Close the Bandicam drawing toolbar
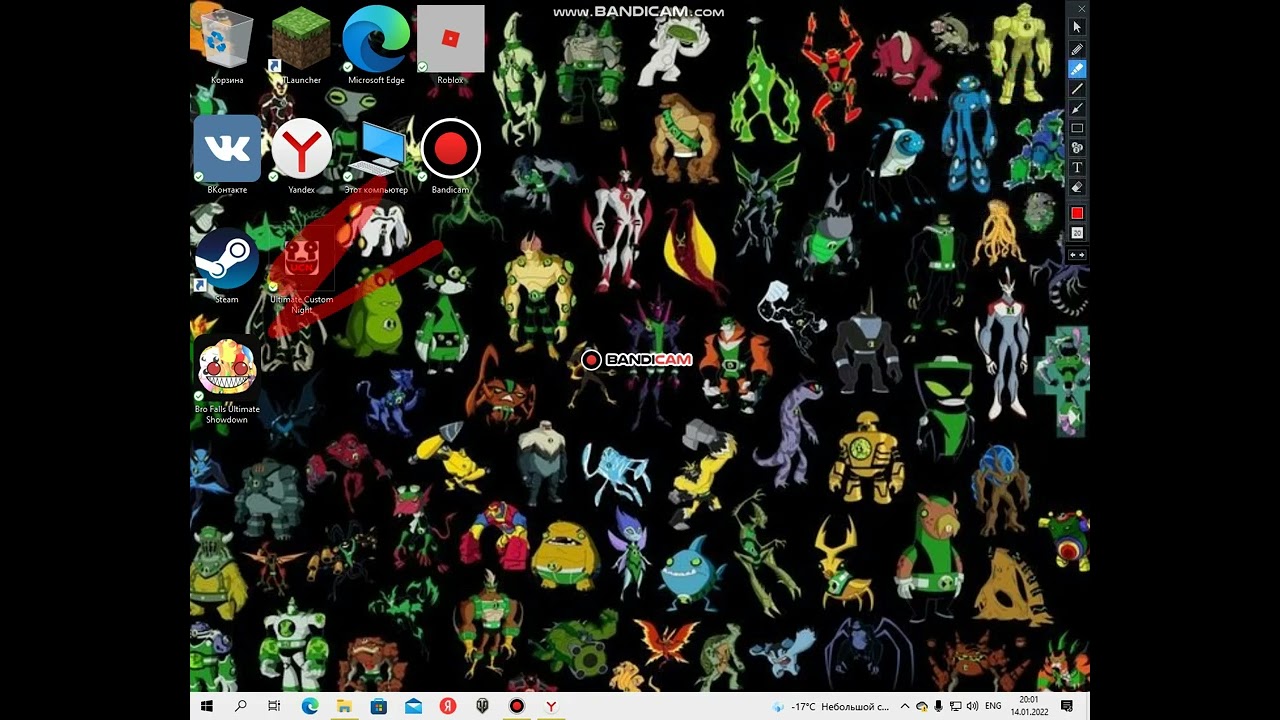Viewport: 1280px width, 720px height. pos(1081,8)
